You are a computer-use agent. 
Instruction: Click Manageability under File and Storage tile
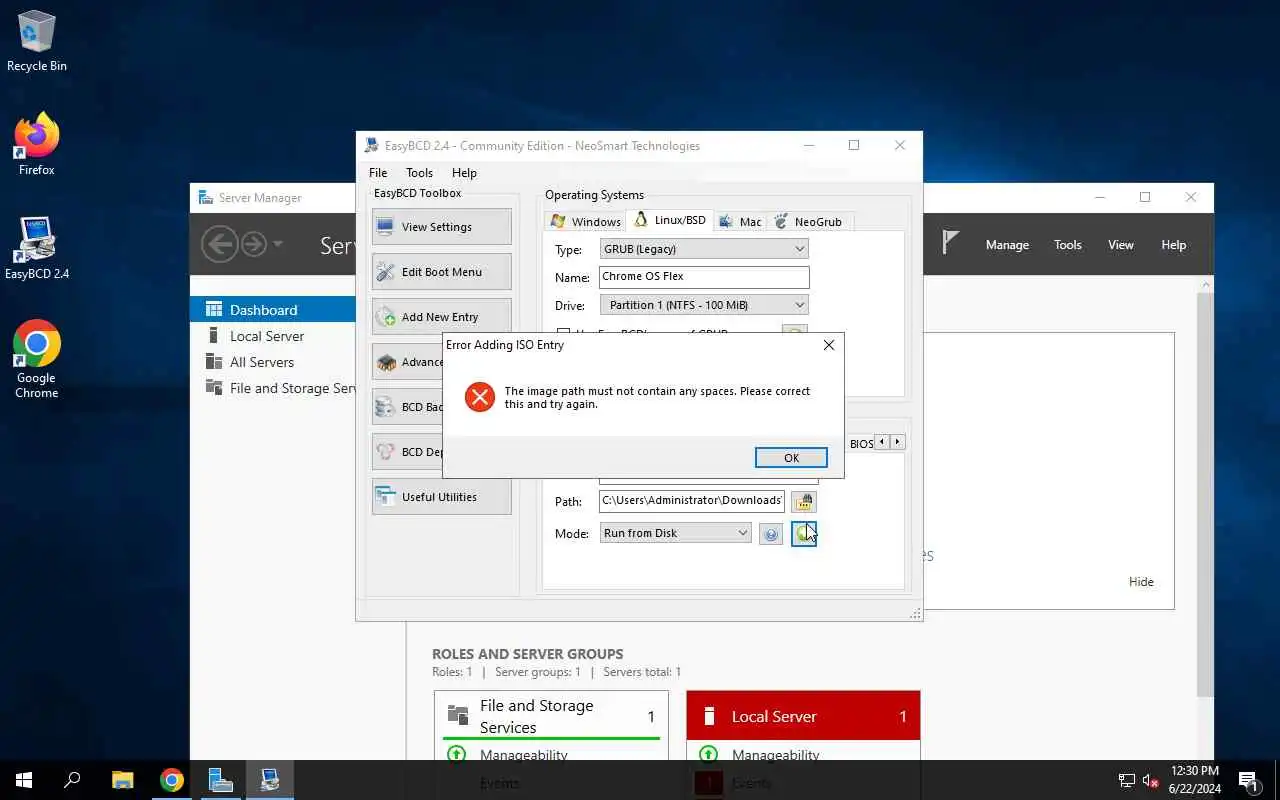[x=523, y=755]
